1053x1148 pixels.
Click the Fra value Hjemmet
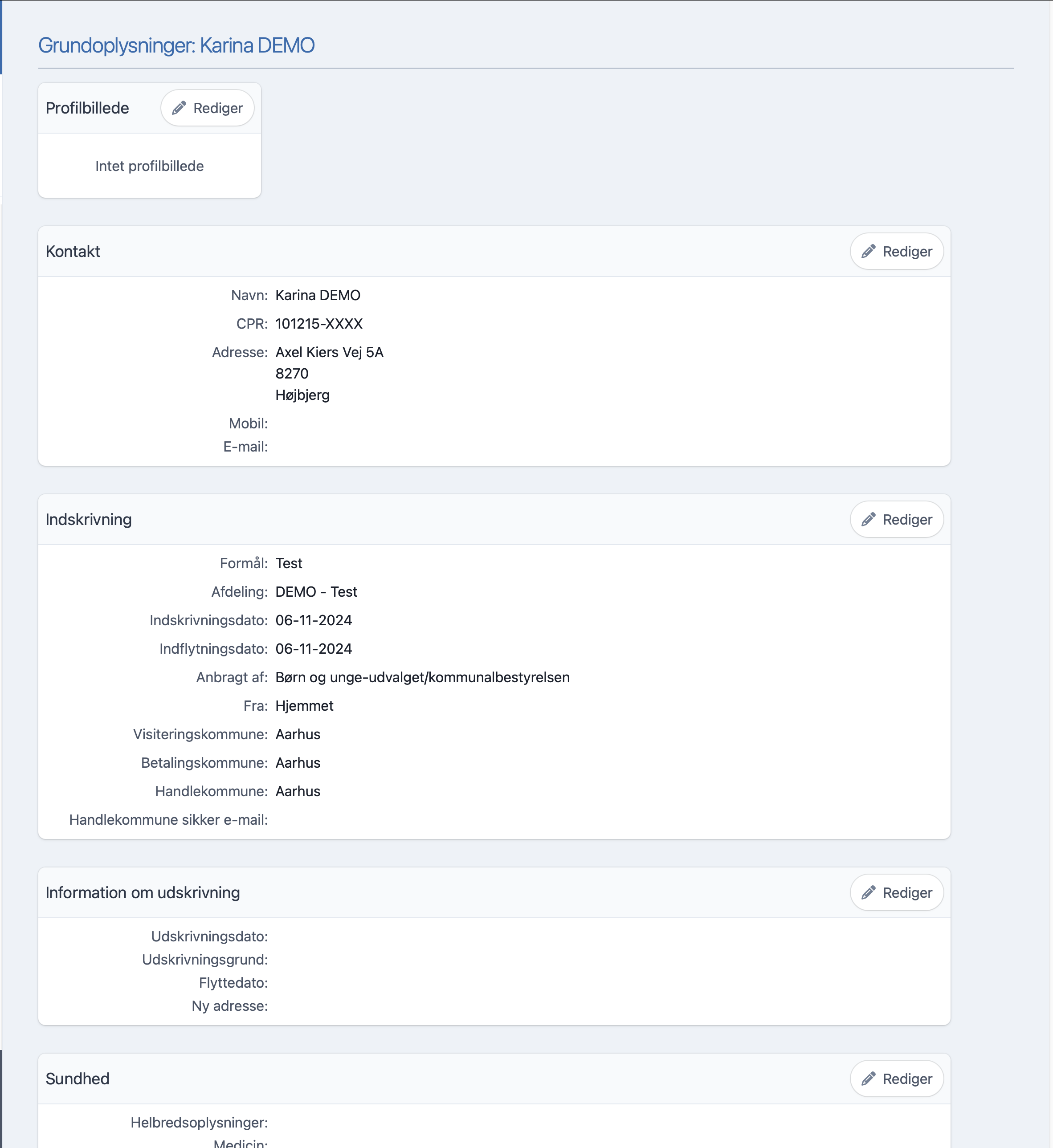tap(304, 705)
